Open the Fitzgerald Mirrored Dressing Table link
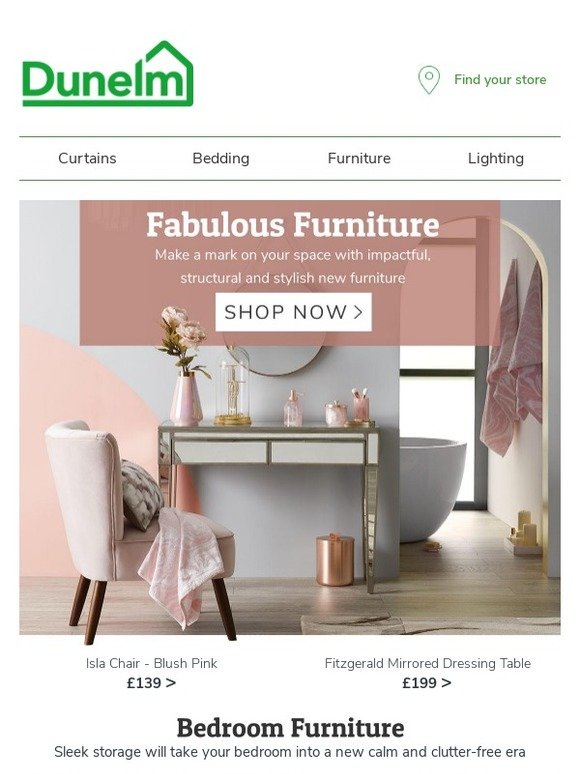The image size is (580, 774). click(x=427, y=663)
